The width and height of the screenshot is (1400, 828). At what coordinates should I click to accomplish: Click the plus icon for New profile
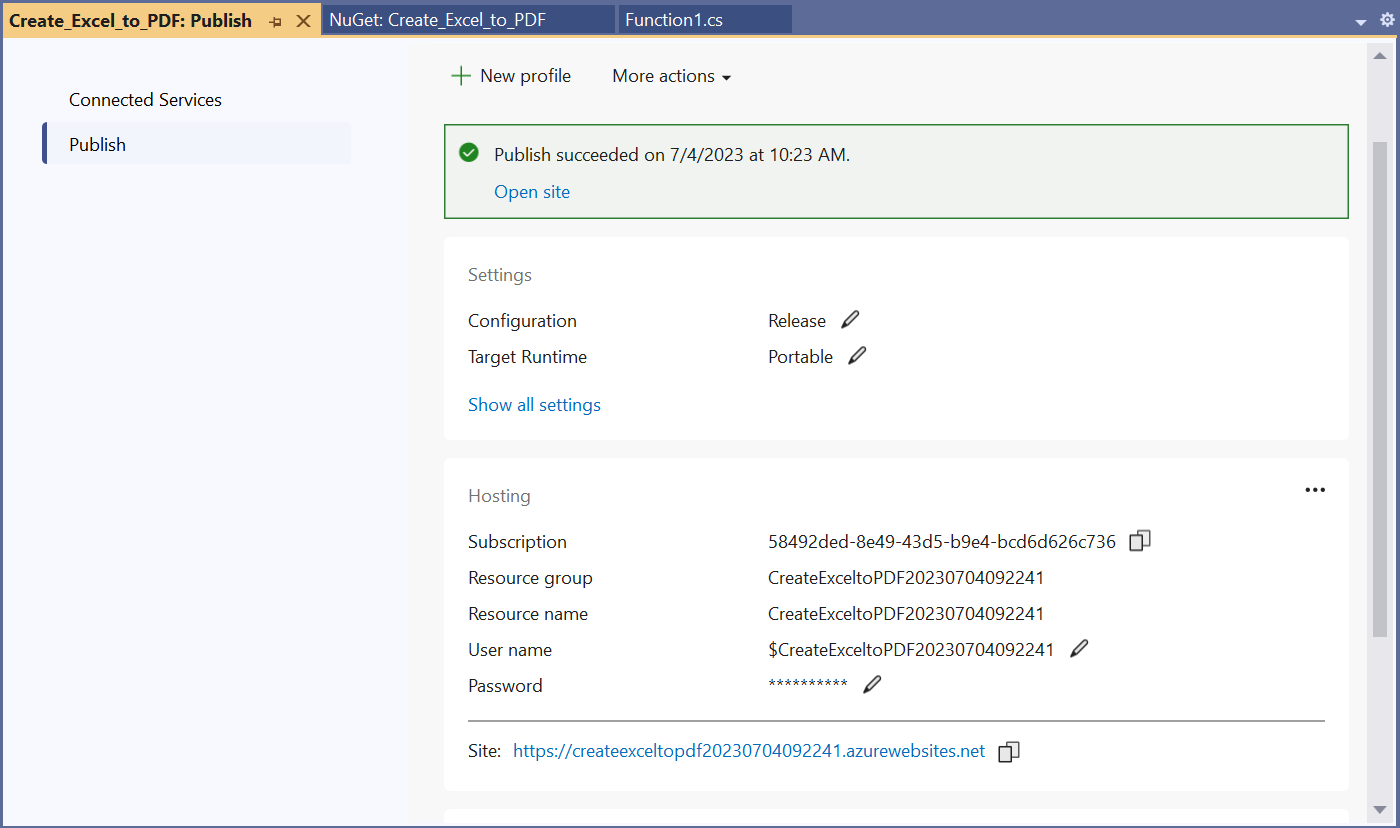[460, 76]
